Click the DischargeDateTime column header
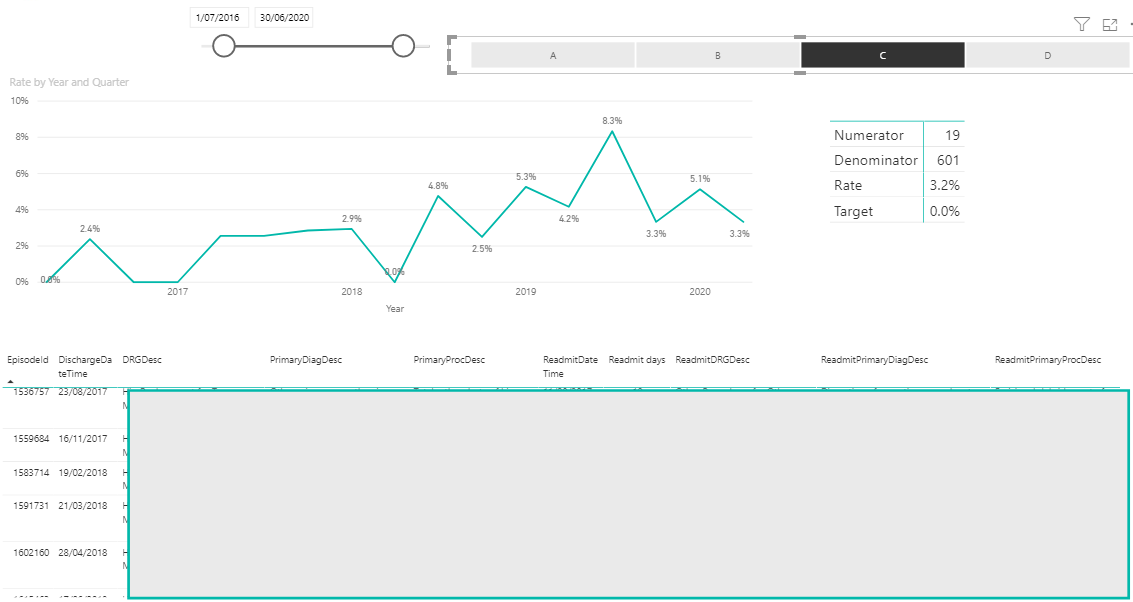 [x=86, y=366]
